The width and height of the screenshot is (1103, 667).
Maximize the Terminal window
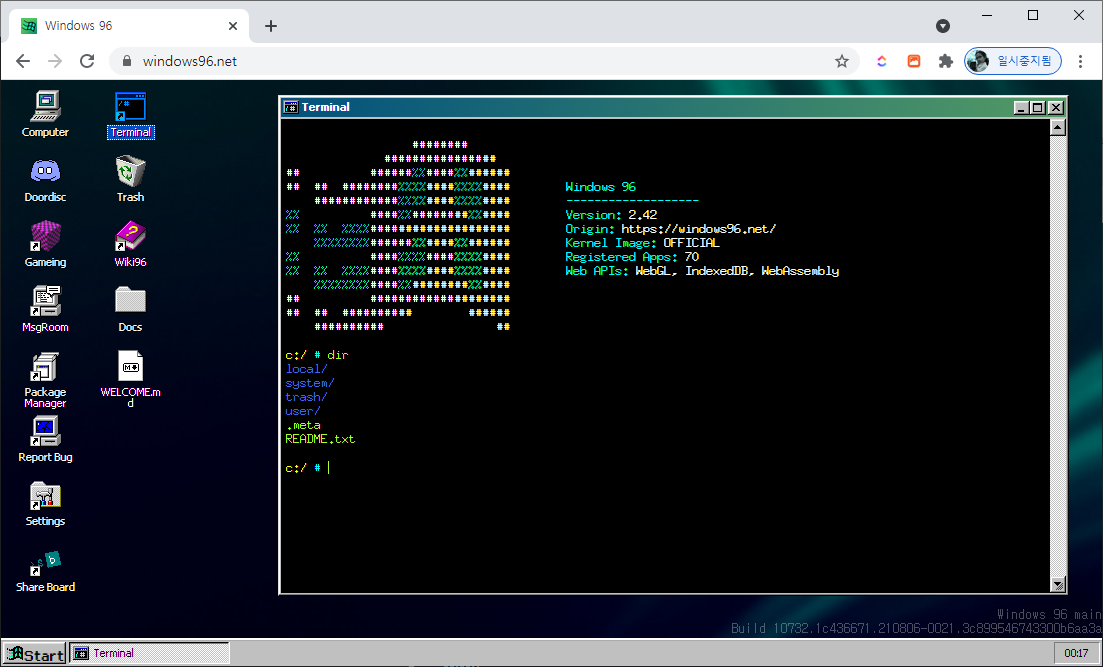[x=1038, y=108]
